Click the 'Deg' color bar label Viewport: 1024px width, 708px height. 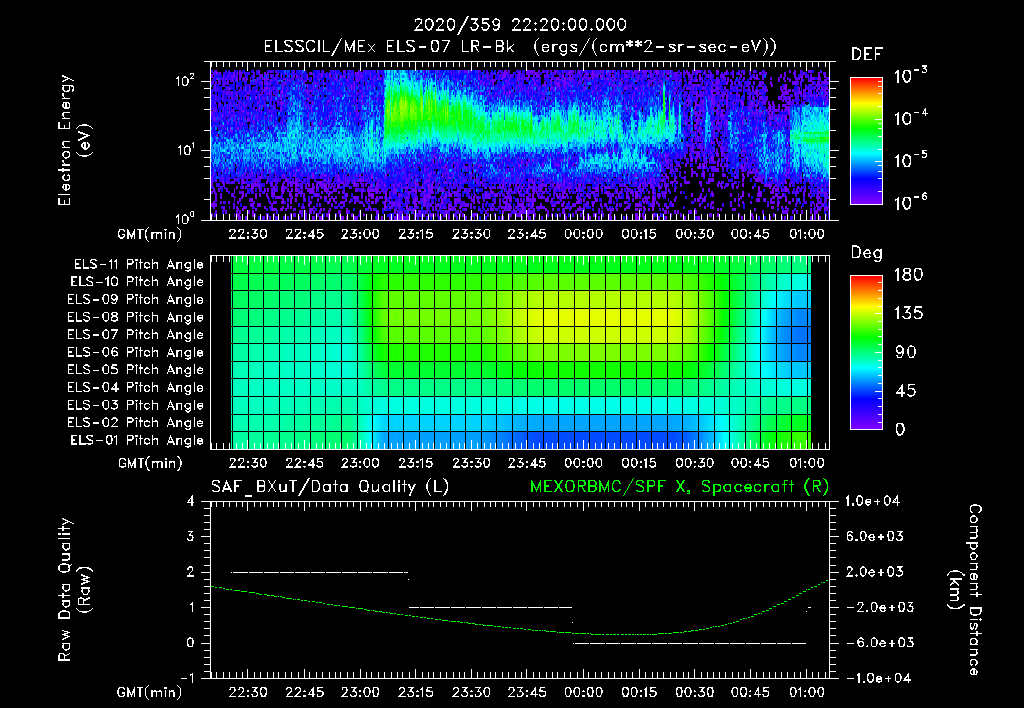tap(867, 253)
